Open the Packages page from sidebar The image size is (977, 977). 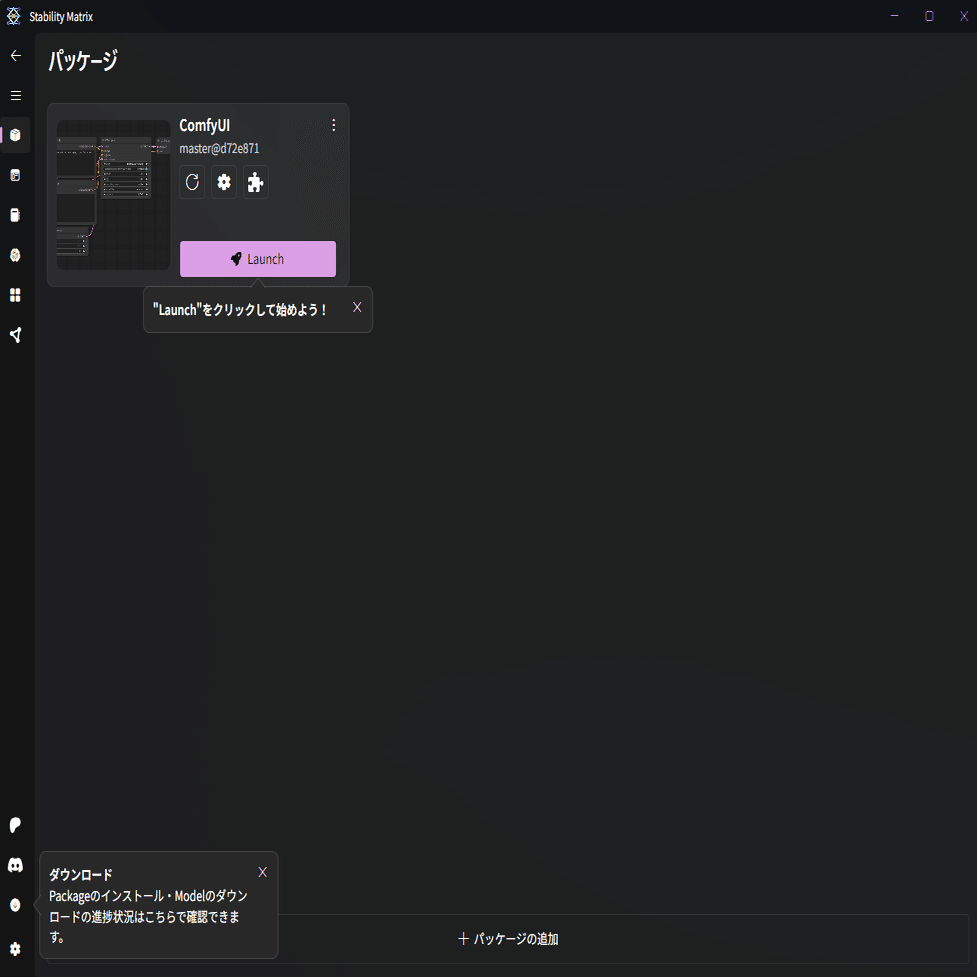16,135
